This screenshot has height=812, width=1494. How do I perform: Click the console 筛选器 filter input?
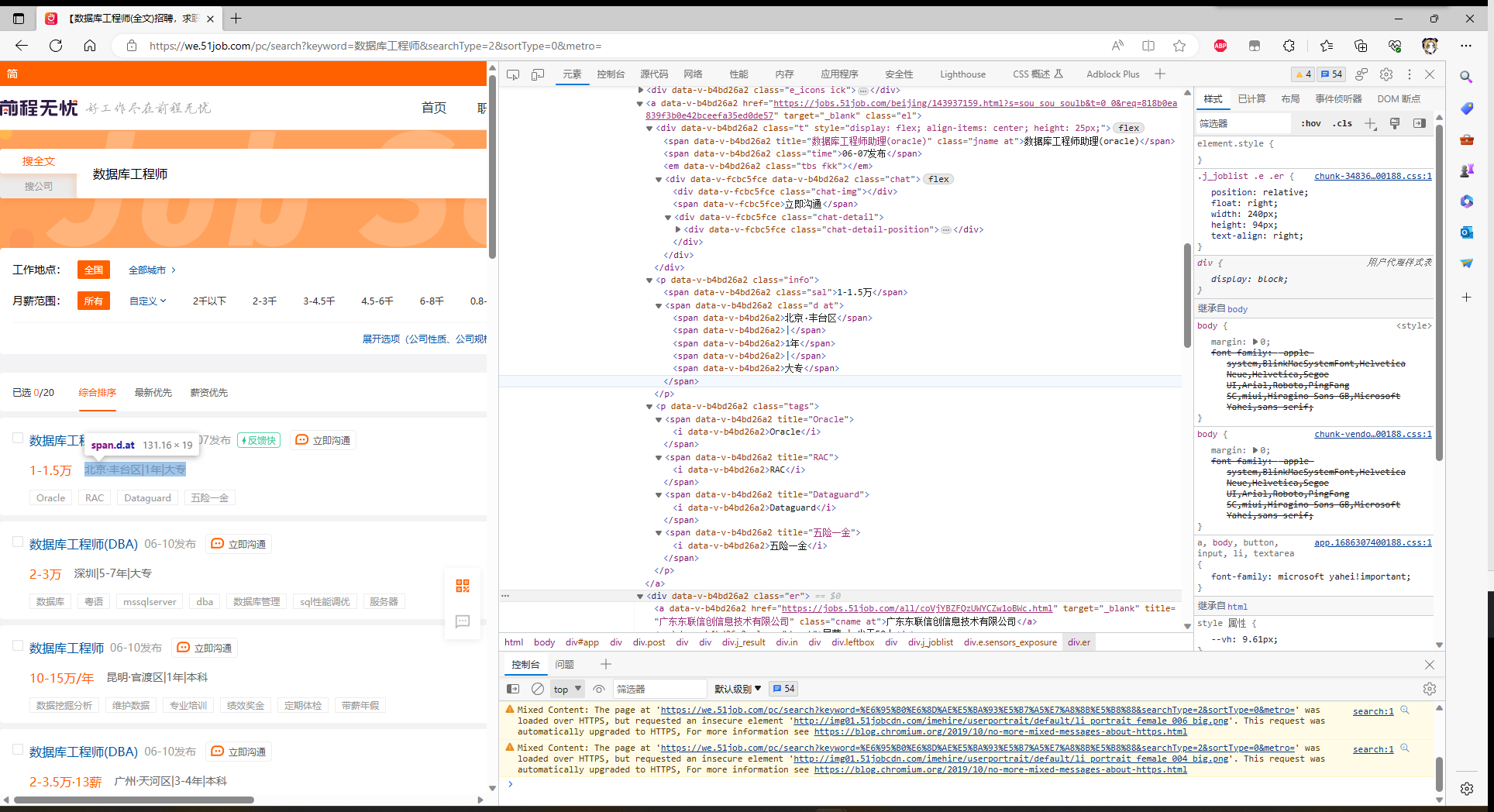(x=659, y=689)
